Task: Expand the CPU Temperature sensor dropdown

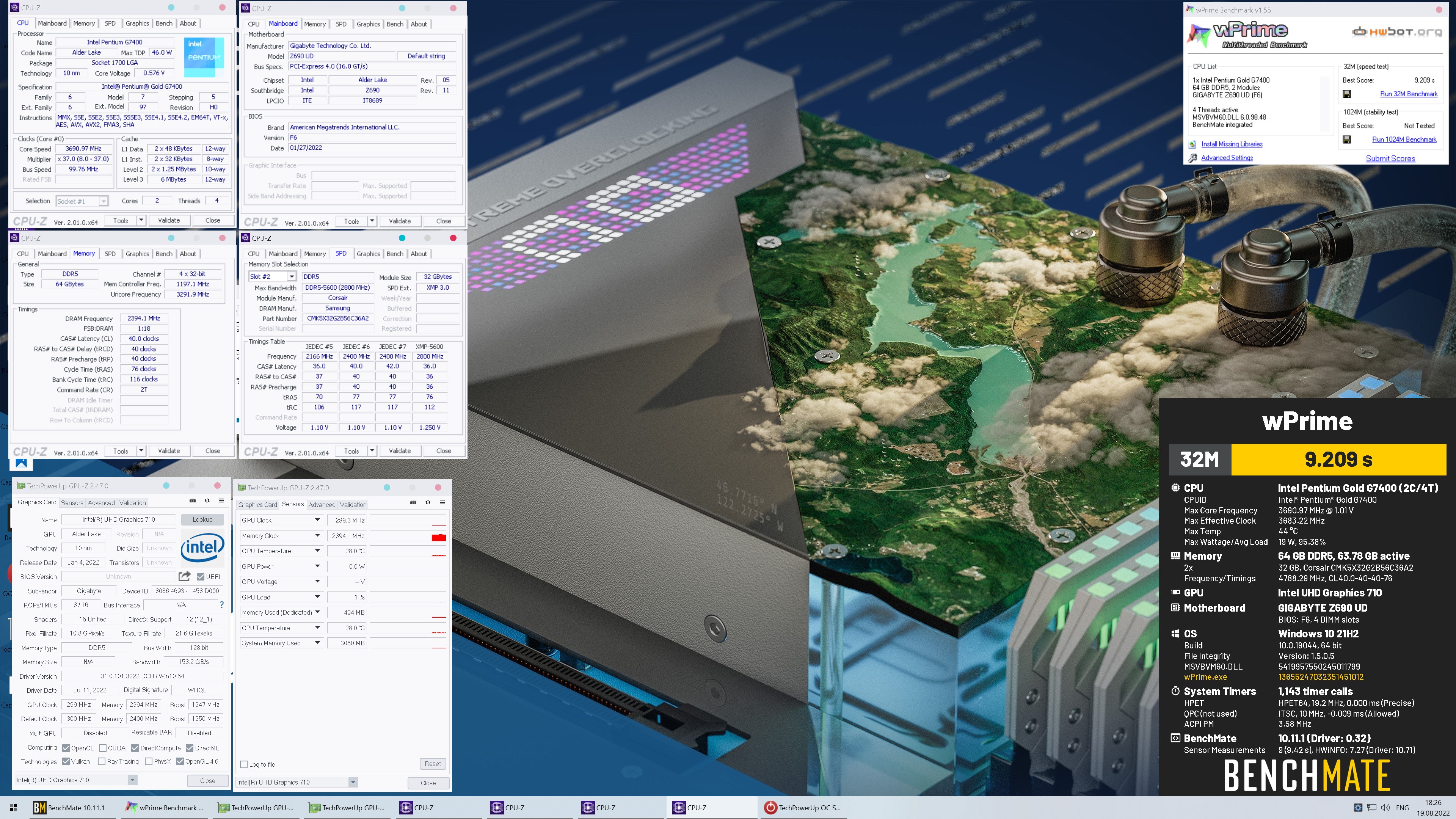Action: 317,628
